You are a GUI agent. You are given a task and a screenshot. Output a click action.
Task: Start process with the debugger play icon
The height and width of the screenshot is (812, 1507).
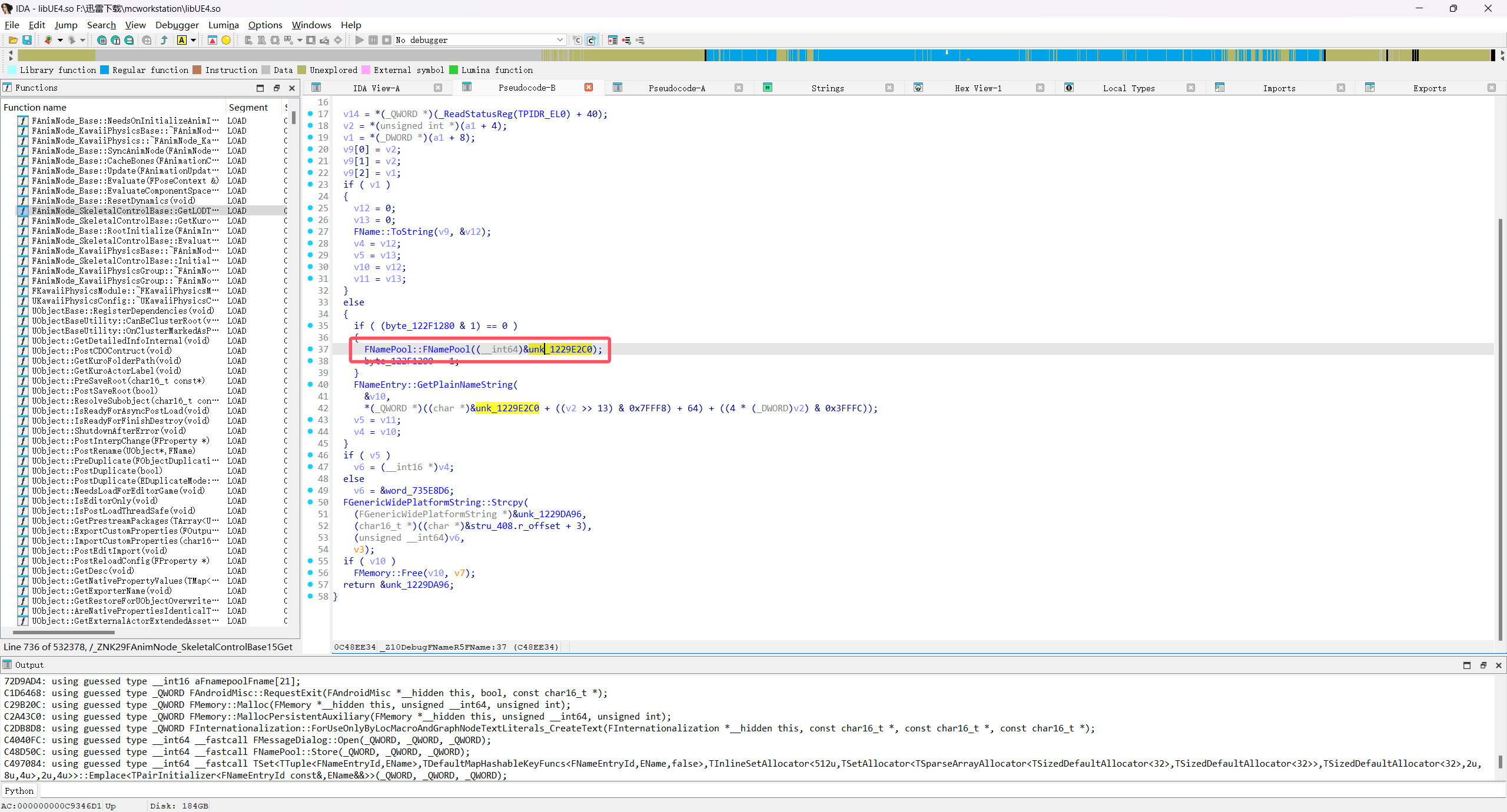tap(359, 40)
